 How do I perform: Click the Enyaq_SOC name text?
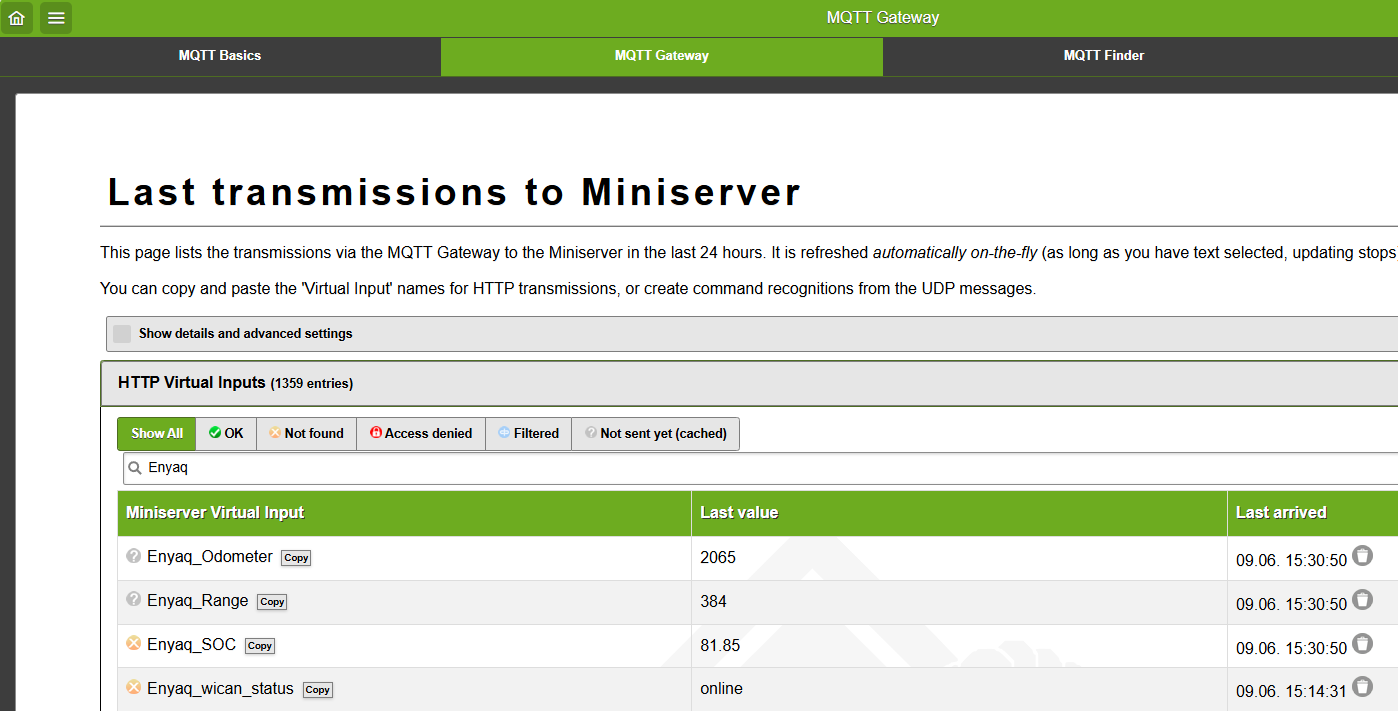pos(192,645)
